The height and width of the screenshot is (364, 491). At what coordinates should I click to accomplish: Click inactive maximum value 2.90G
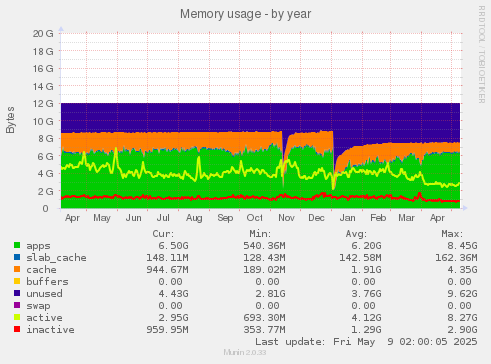(462, 330)
